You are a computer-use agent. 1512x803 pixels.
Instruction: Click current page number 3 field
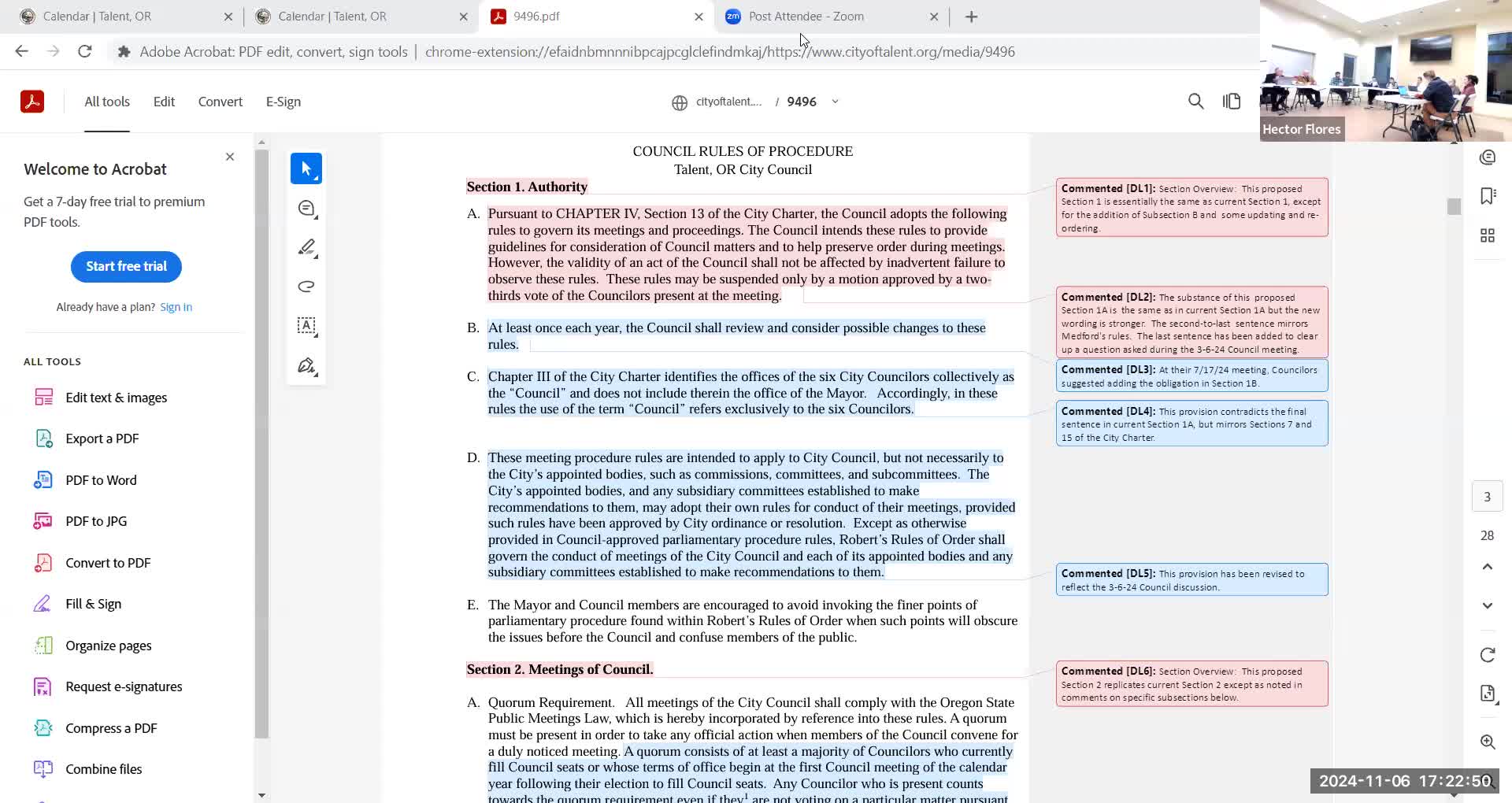point(1488,497)
